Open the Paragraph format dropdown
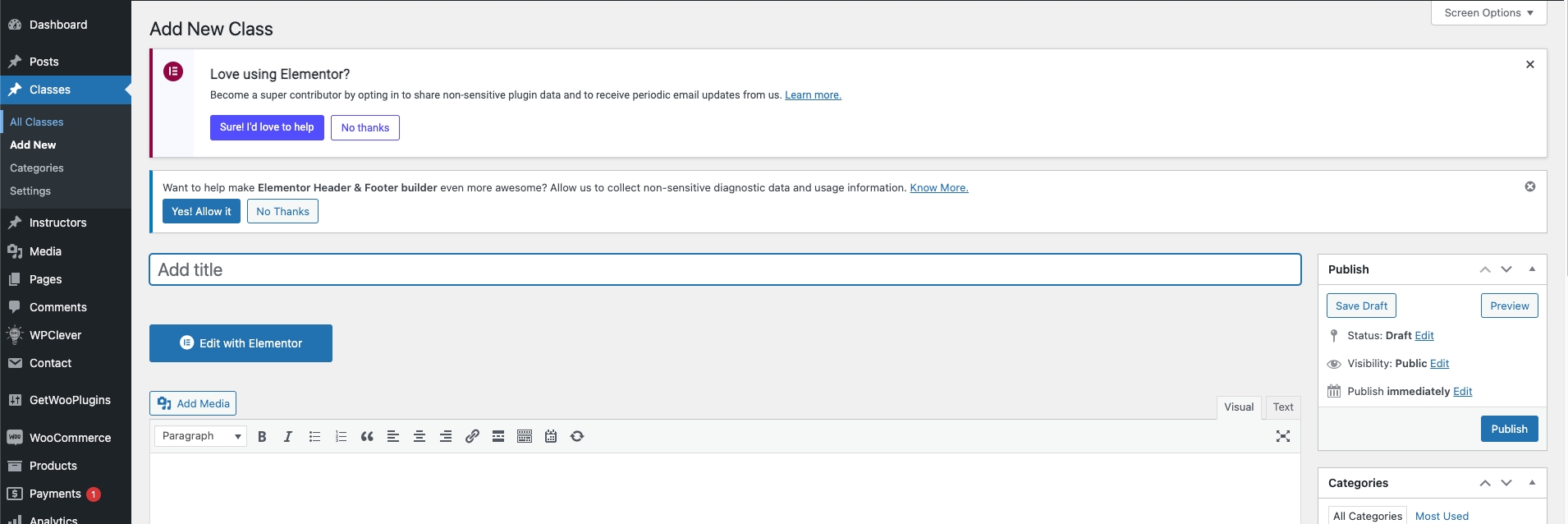The height and width of the screenshot is (524, 1568). [201, 436]
